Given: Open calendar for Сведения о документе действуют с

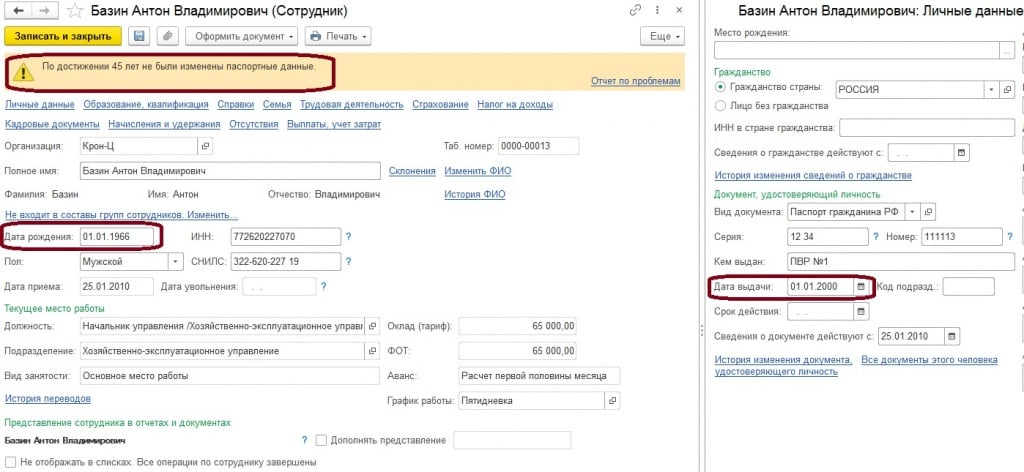Looking at the screenshot, I should point(952,337).
